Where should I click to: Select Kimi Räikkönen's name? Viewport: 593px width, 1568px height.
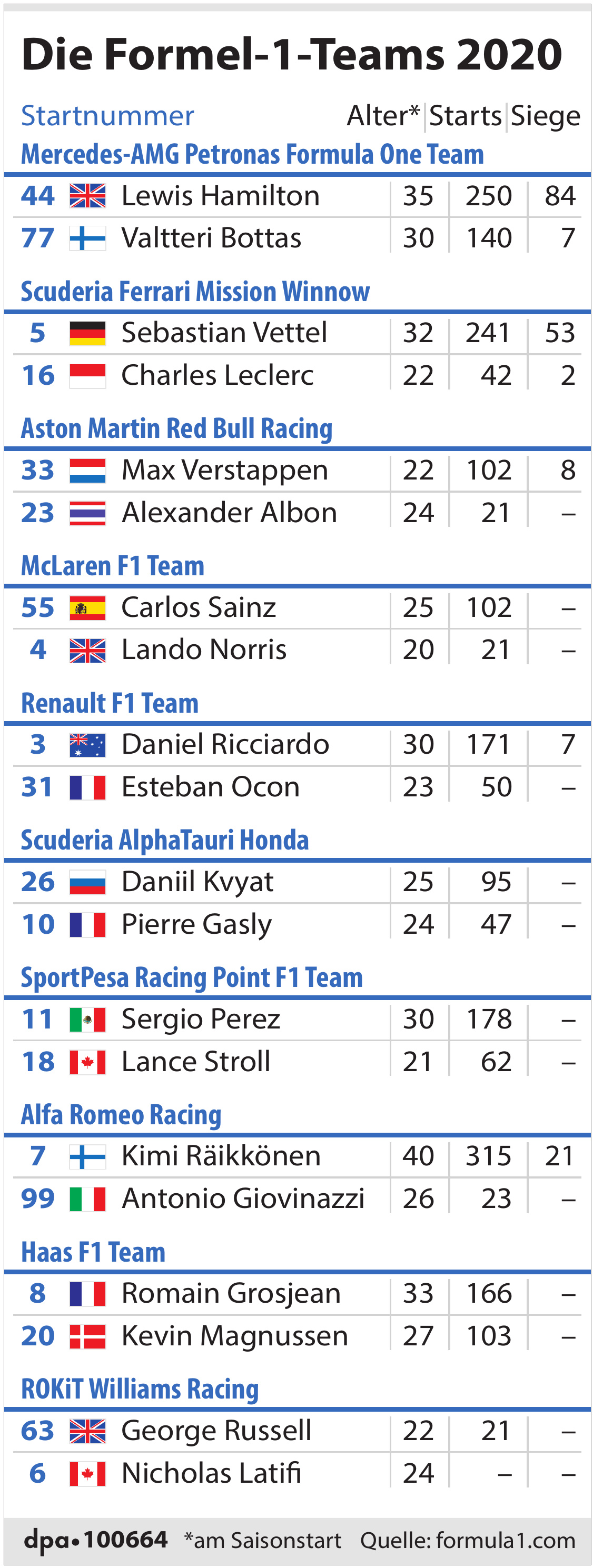221,1156
